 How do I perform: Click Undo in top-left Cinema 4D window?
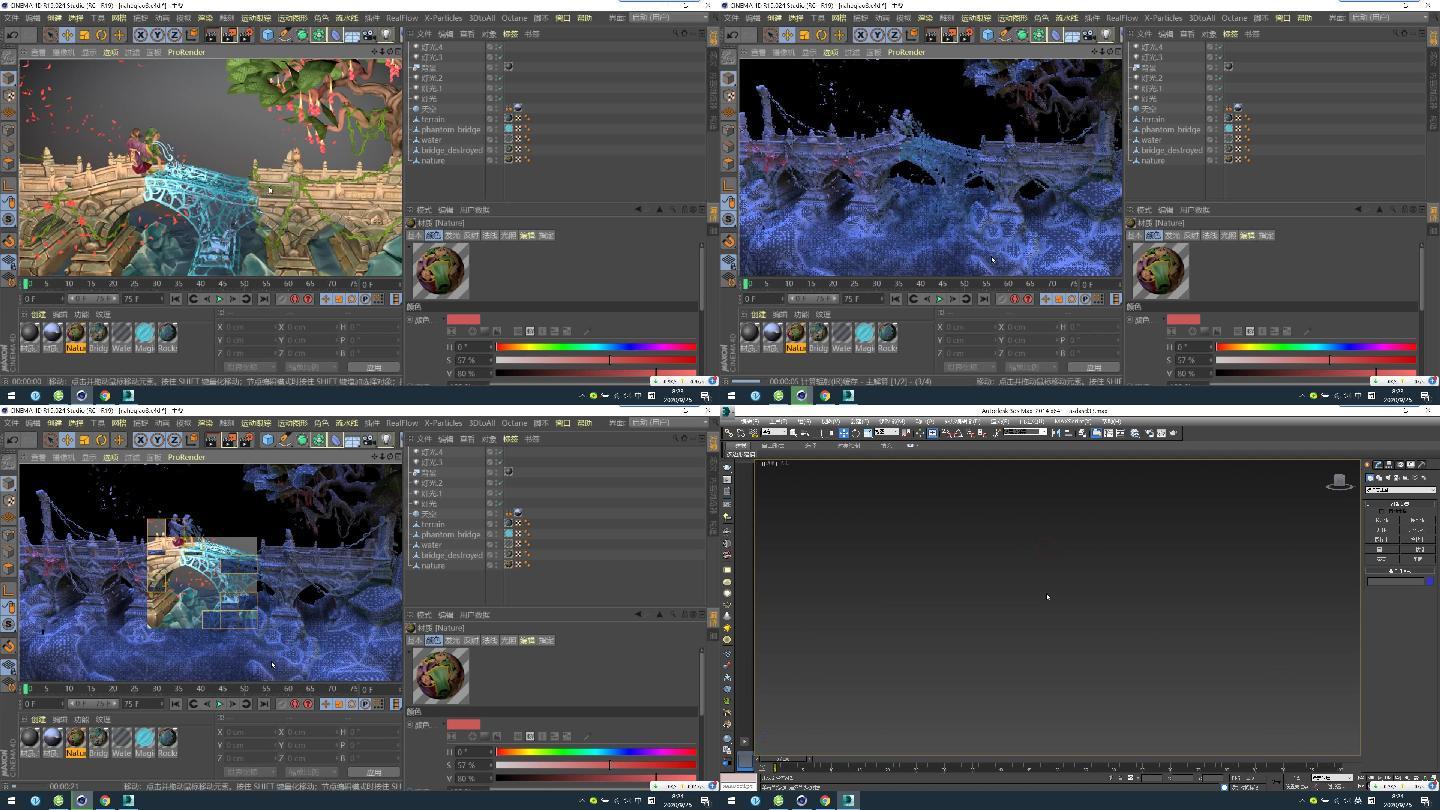[x=12, y=35]
